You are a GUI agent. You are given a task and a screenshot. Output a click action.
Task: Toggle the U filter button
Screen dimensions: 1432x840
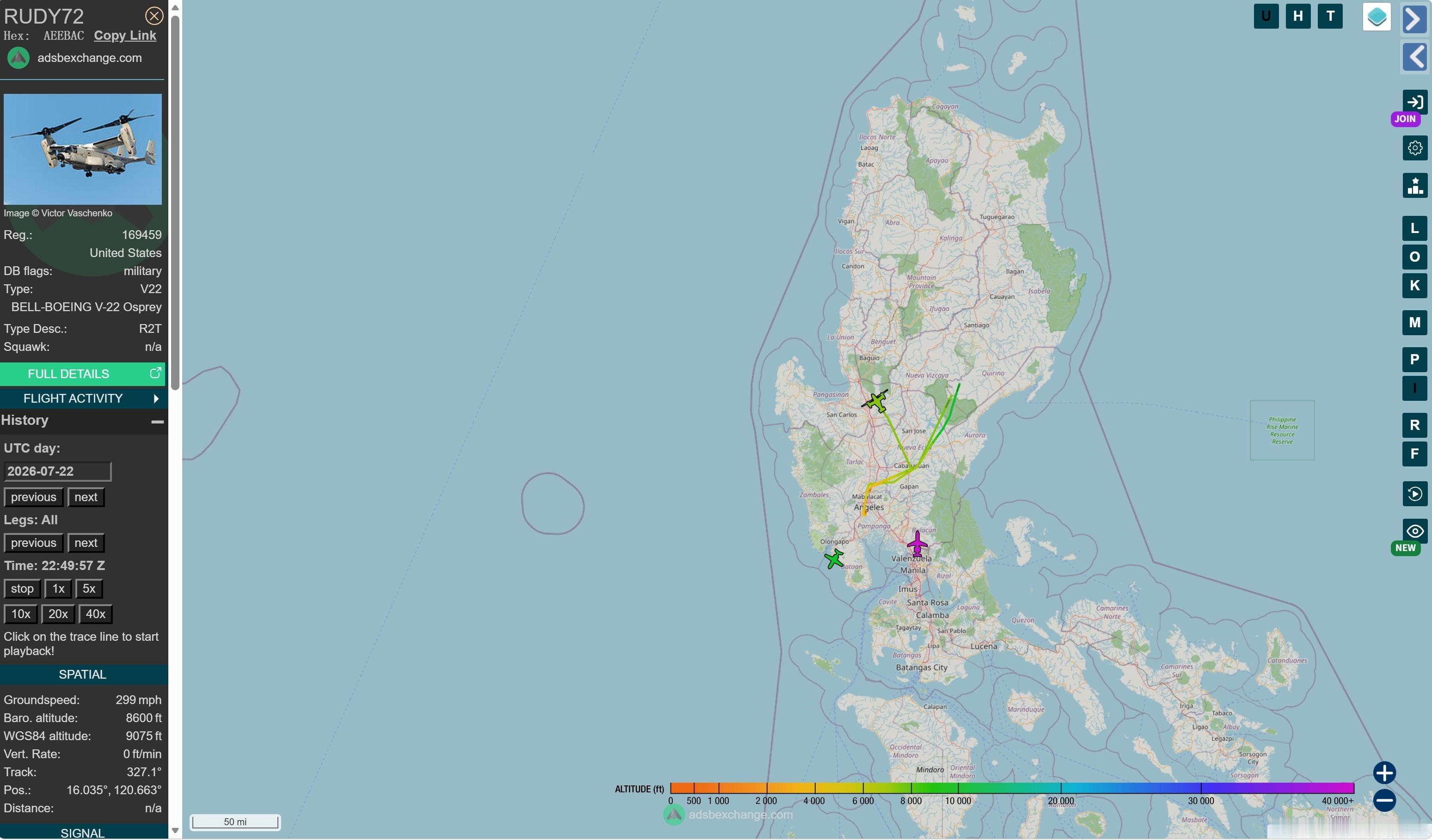1266,16
